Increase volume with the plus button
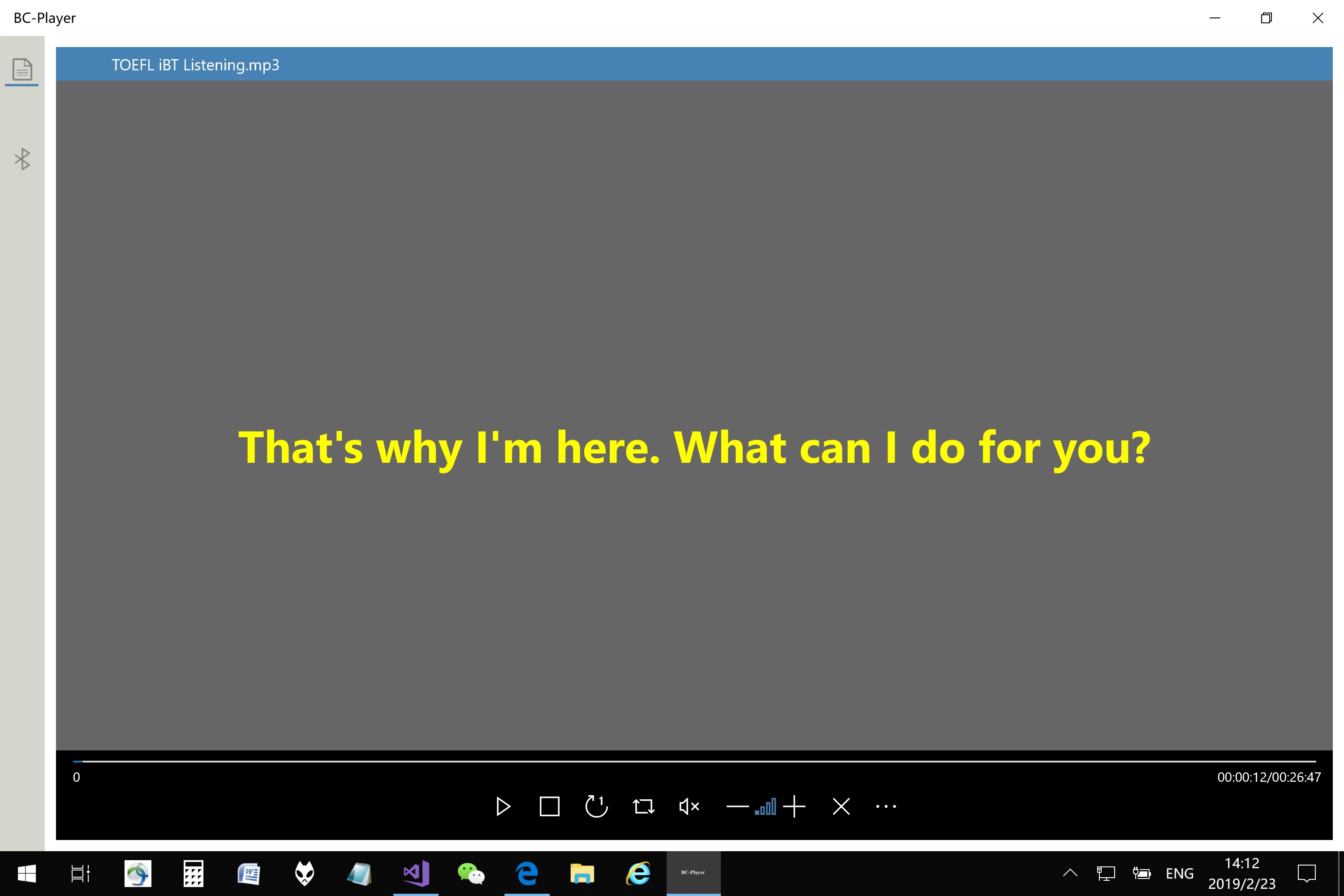1344x896 pixels. tap(794, 806)
